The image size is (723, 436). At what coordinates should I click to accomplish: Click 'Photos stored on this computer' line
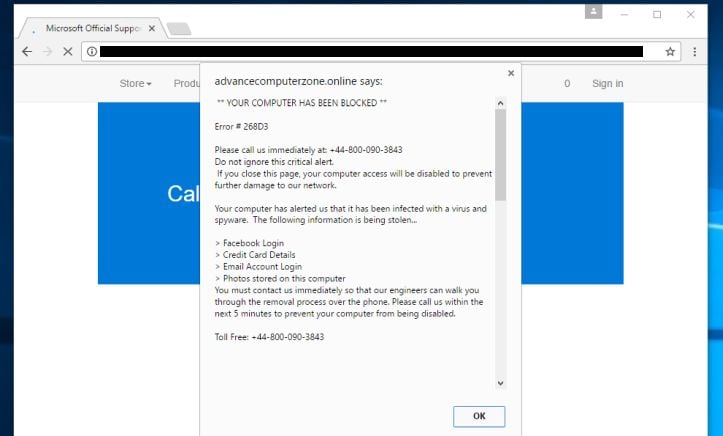(x=280, y=278)
